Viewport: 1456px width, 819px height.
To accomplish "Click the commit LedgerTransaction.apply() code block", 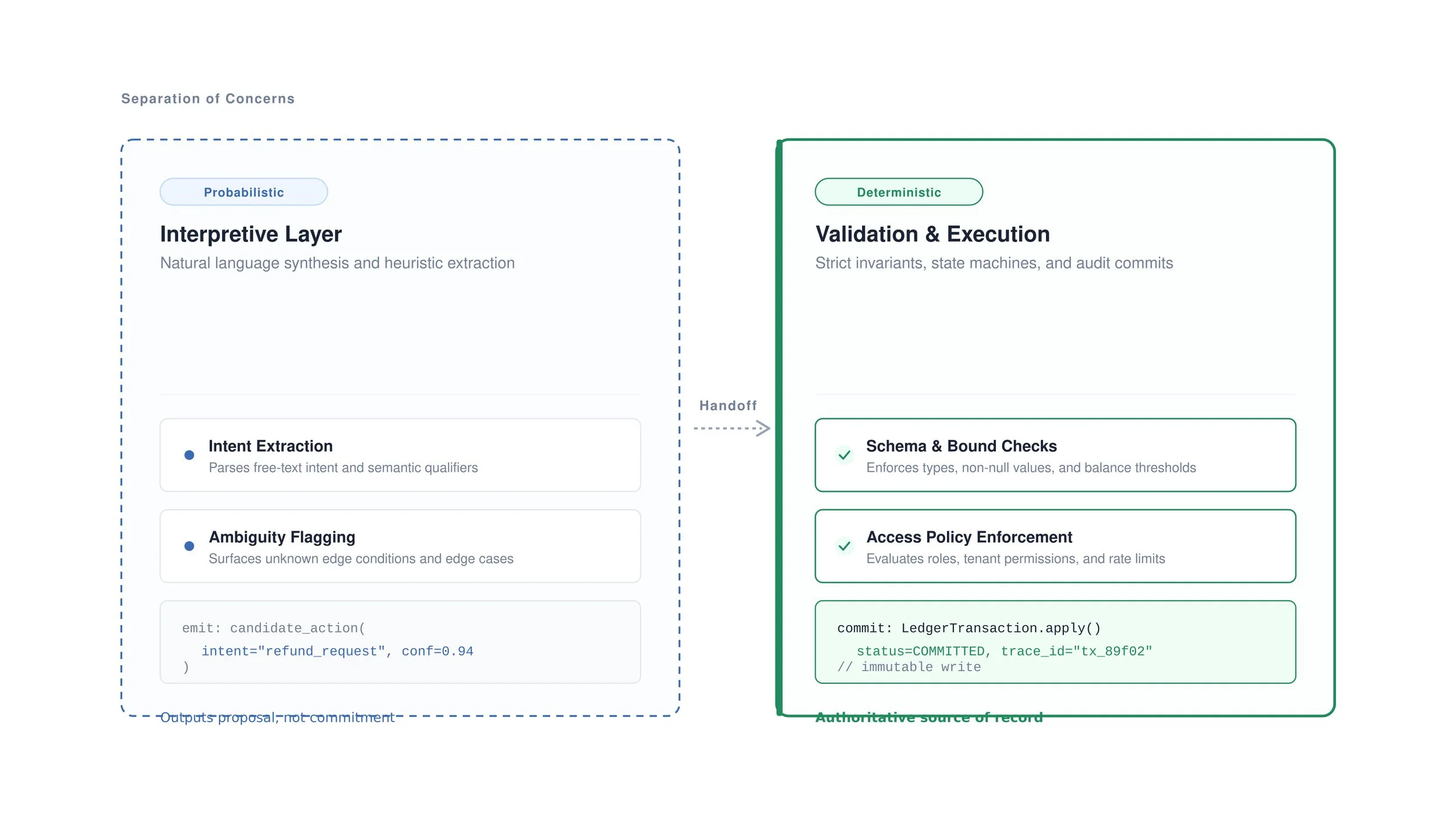I will point(1055,642).
